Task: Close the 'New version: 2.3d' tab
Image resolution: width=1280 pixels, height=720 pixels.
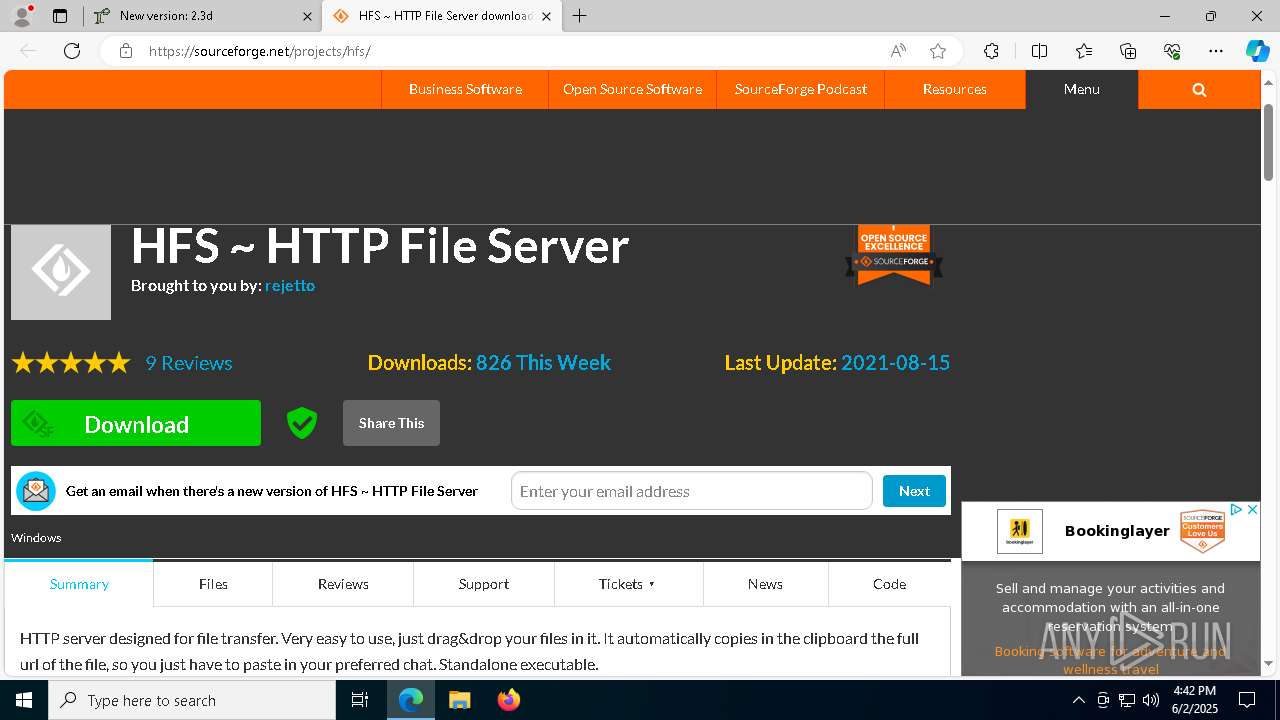Action: 307,16
